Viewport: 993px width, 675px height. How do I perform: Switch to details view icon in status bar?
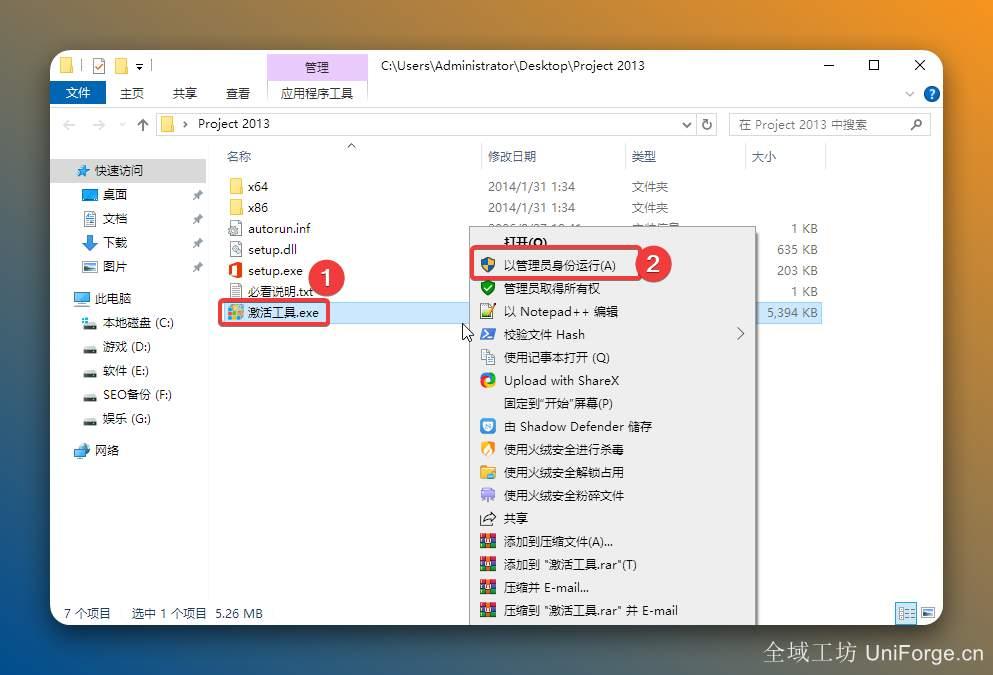906,613
